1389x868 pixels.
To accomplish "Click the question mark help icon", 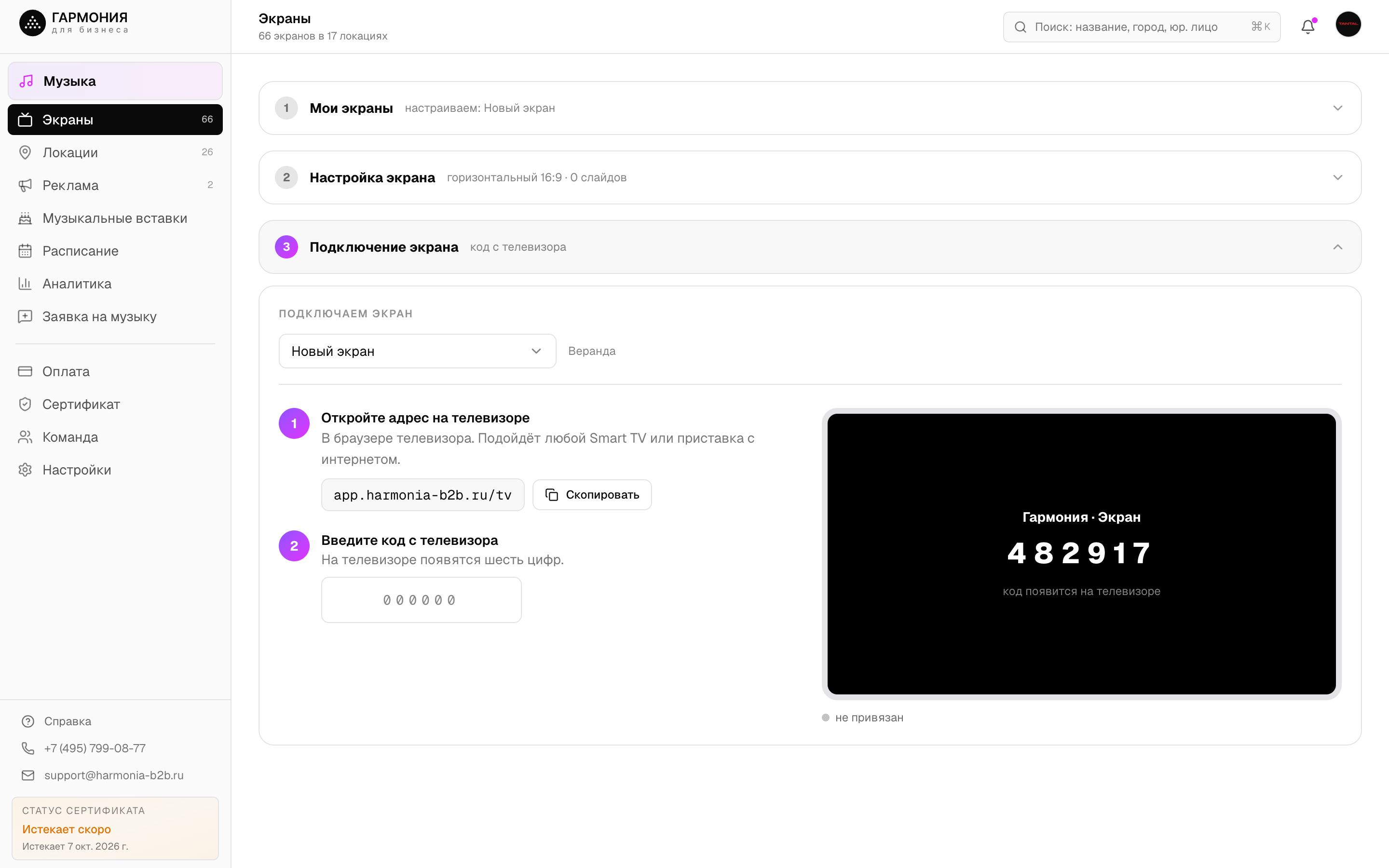I will coord(28,720).
